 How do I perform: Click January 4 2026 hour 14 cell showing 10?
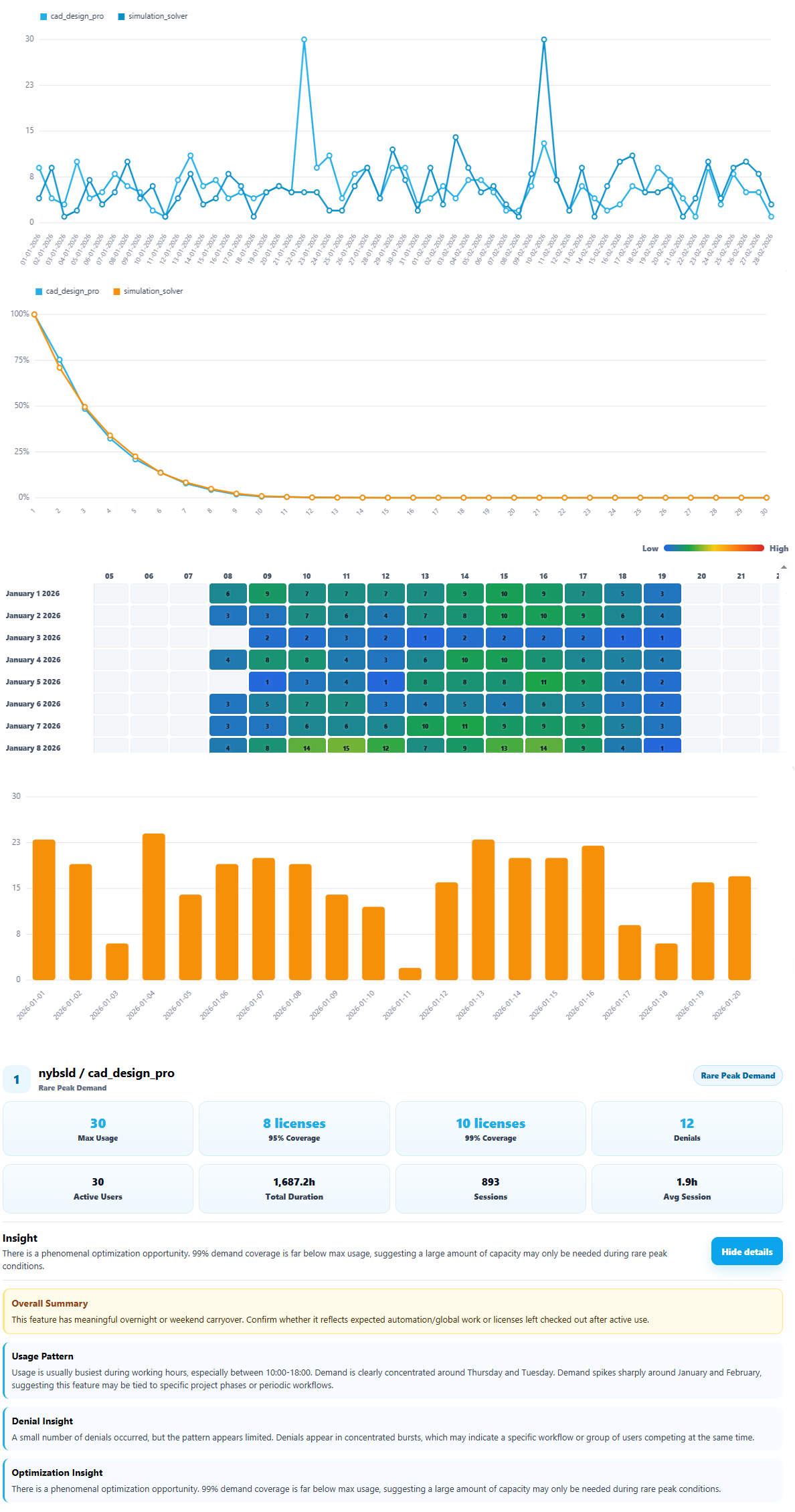(464, 660)
